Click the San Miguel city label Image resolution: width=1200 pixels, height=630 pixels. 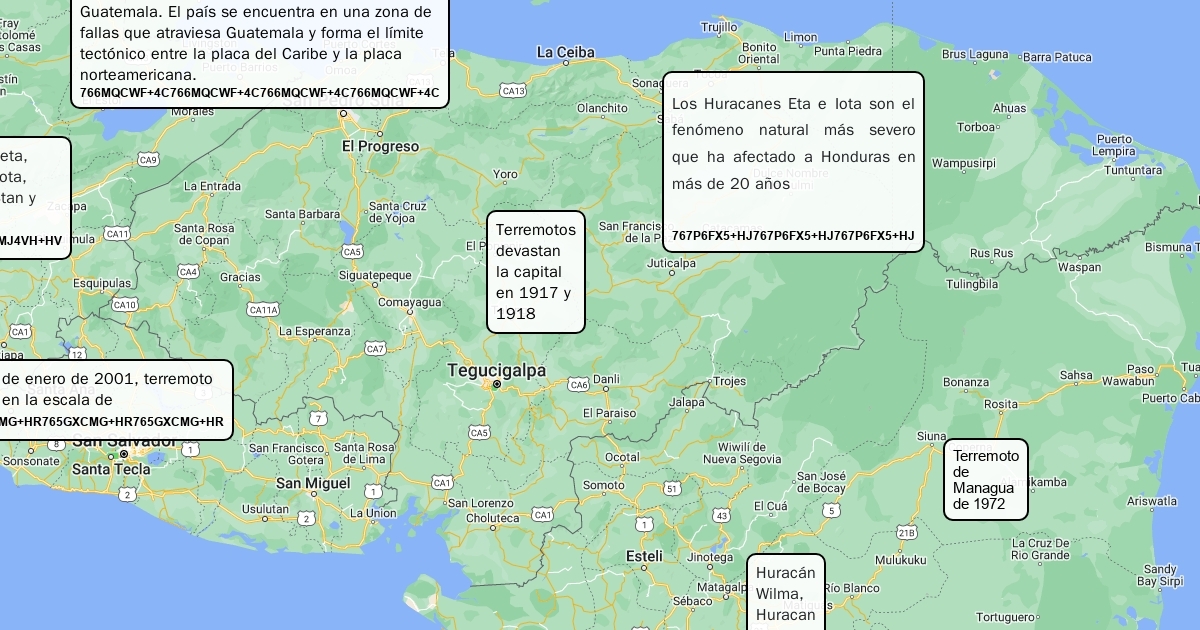tap(313, 483)
